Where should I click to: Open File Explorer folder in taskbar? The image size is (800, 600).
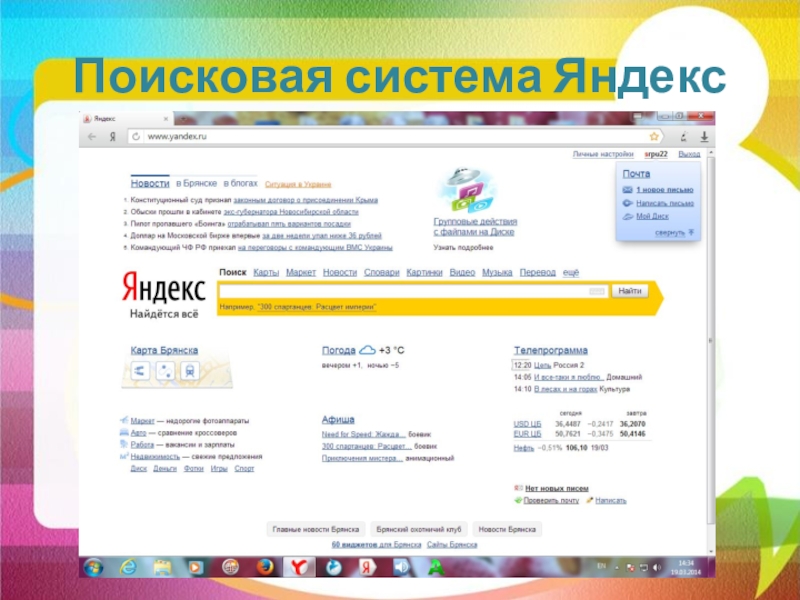pyautogui.click(x=162, y=567)
